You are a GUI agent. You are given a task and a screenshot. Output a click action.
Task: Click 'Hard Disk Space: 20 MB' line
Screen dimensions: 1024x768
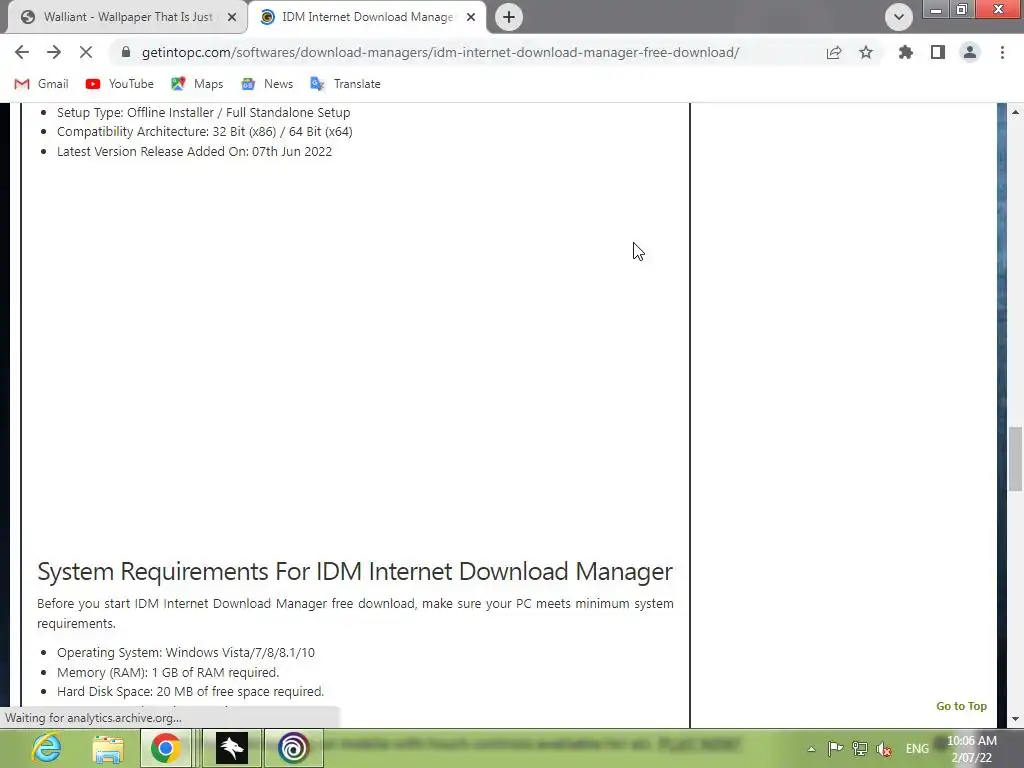click(x=190, y=692)
